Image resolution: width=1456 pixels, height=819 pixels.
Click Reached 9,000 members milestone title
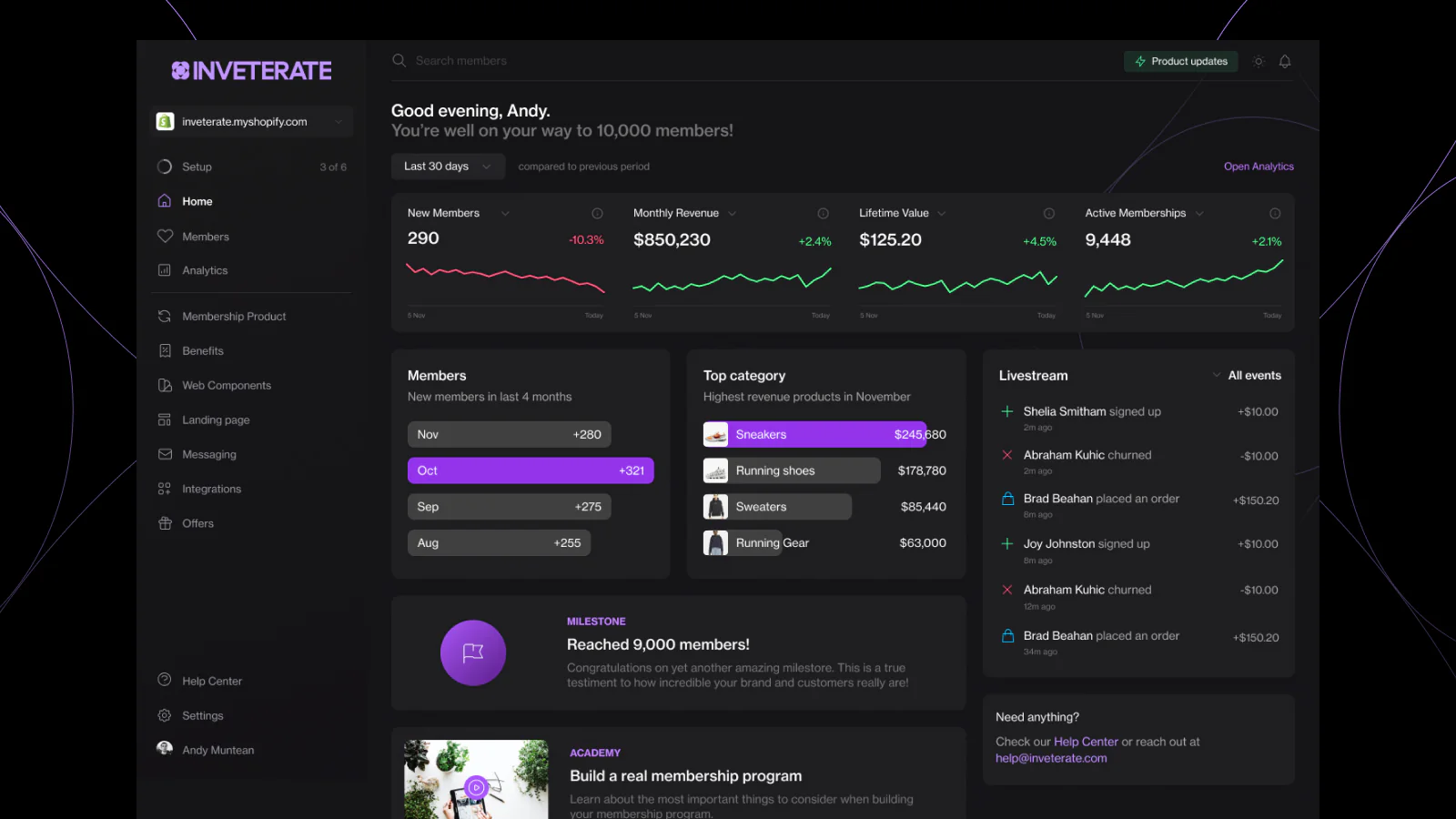tap(658, 644)
